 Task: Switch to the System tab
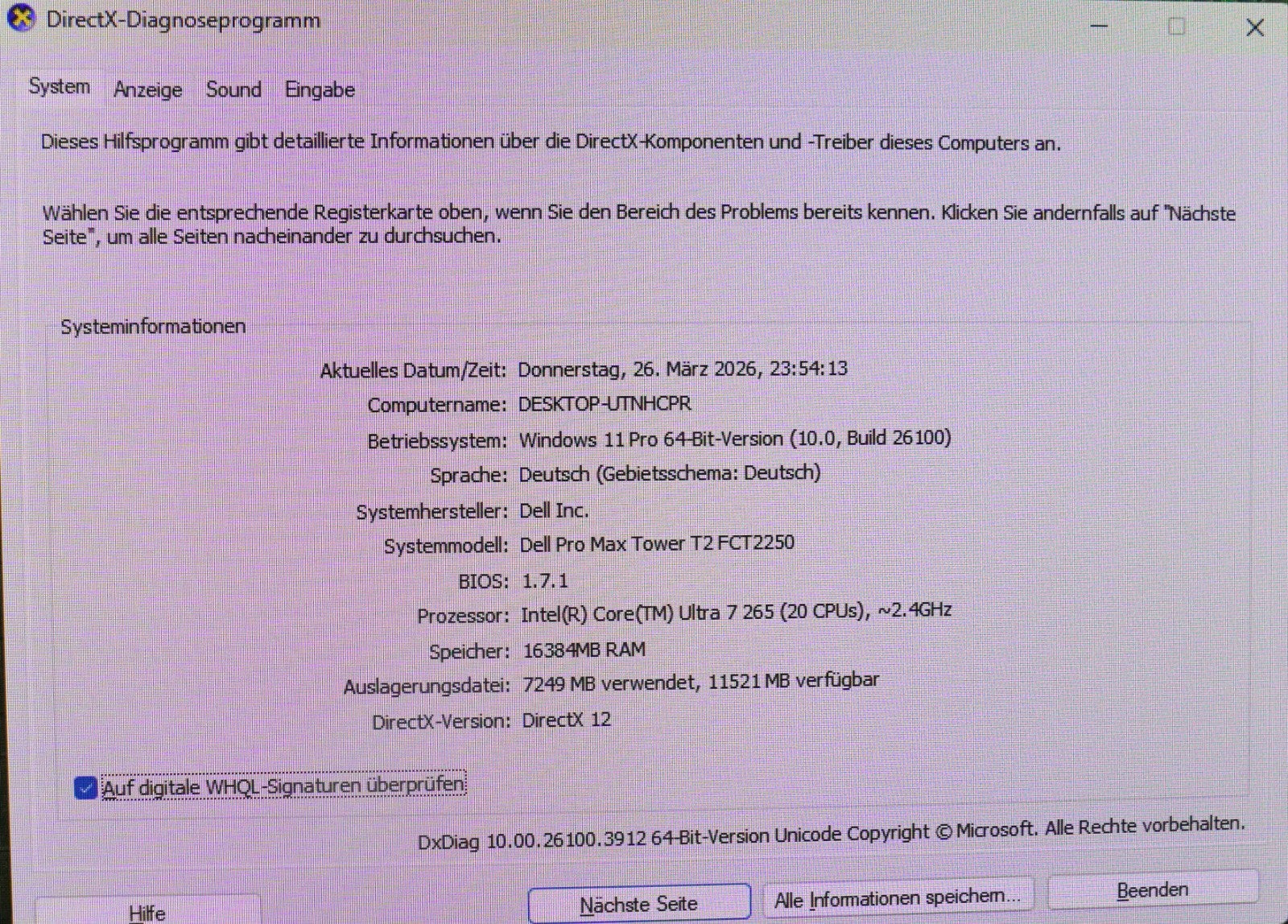(x=60, y=86)
